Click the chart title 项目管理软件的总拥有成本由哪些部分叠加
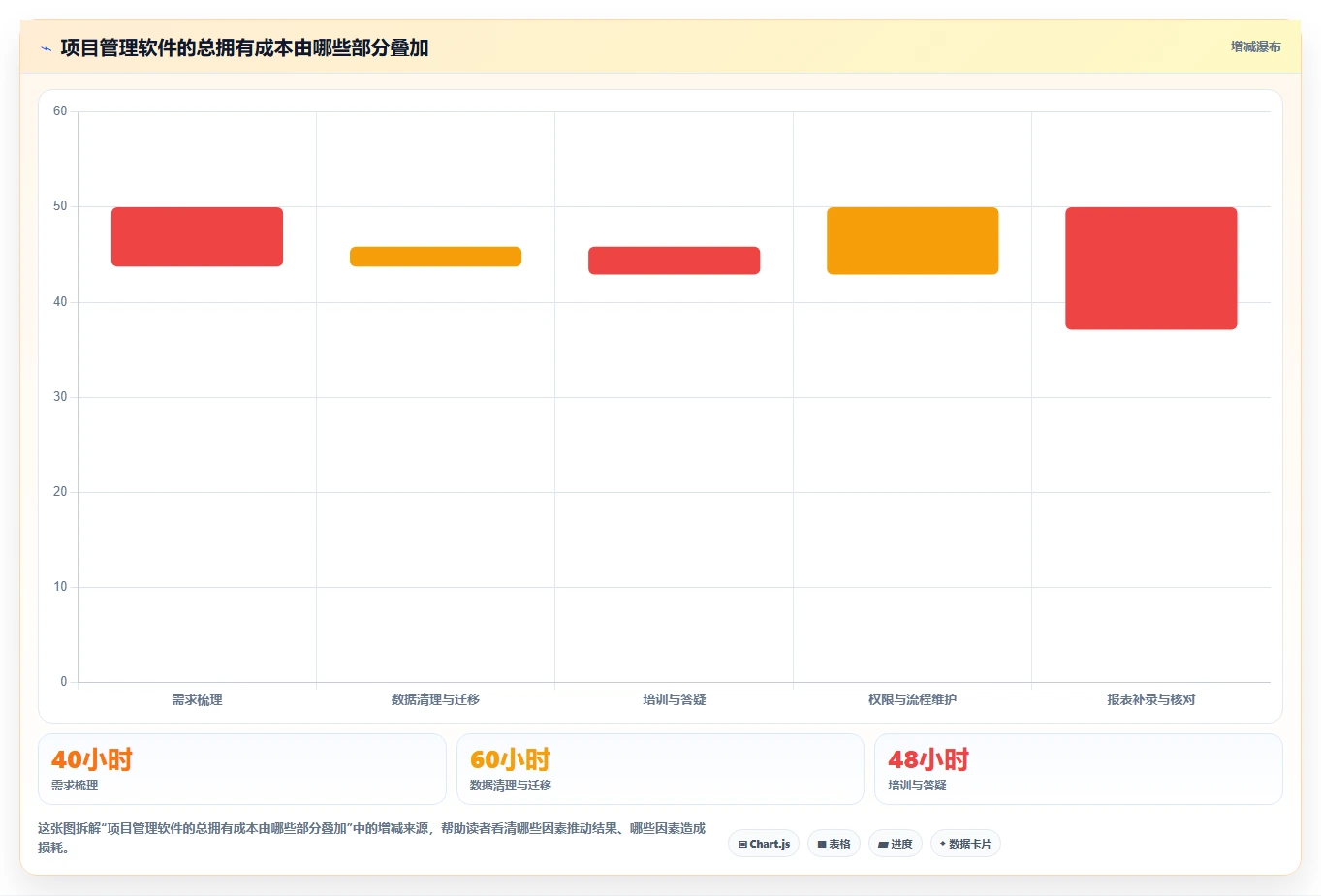 coord(244,47)
